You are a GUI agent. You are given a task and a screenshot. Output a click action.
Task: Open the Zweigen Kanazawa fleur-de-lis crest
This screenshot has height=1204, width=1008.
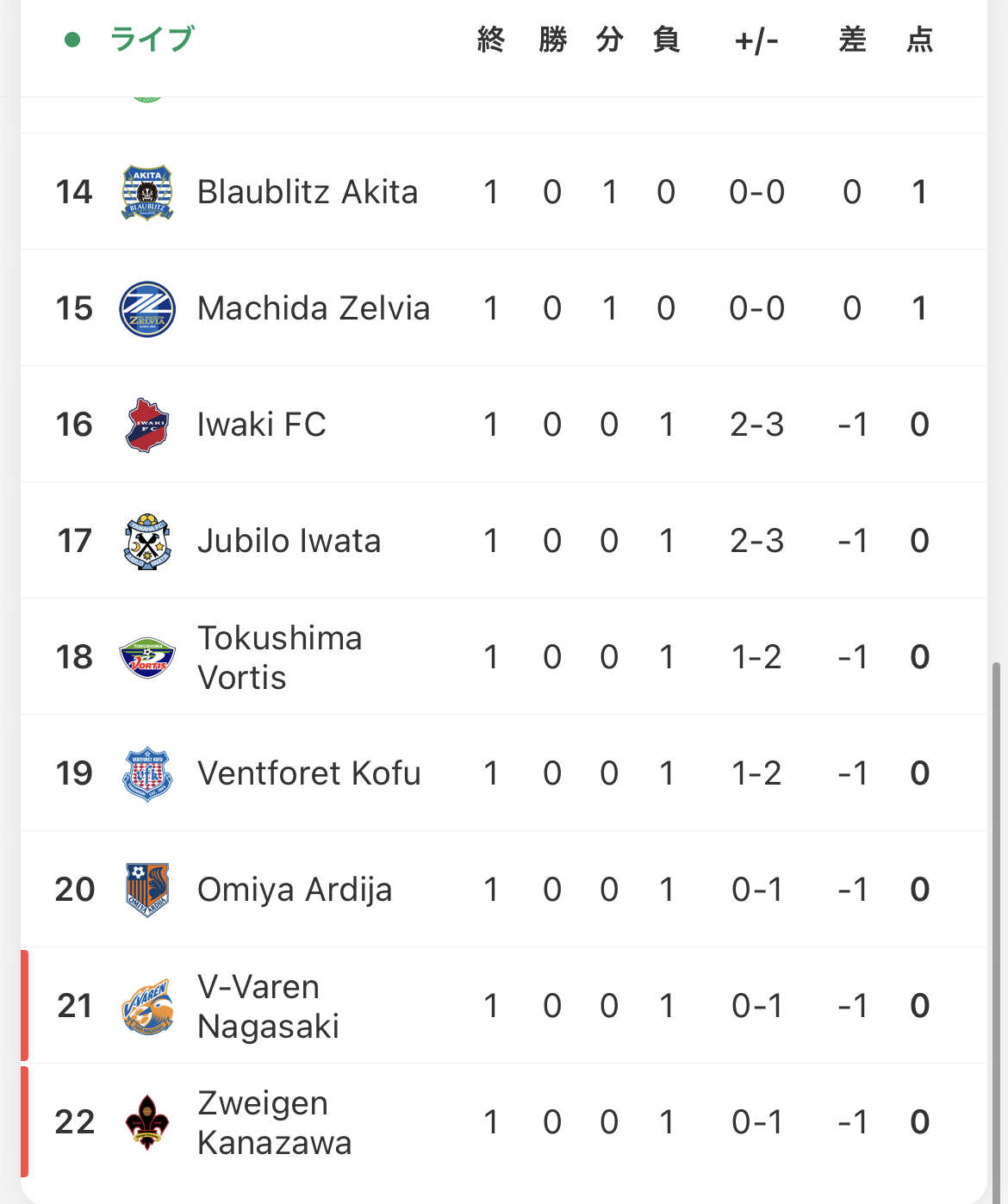(147, 1122)
